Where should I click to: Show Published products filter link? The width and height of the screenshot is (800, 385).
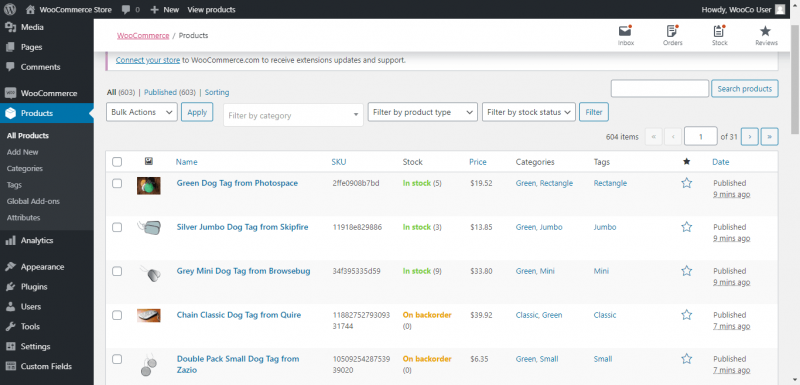tap(160, 92)
